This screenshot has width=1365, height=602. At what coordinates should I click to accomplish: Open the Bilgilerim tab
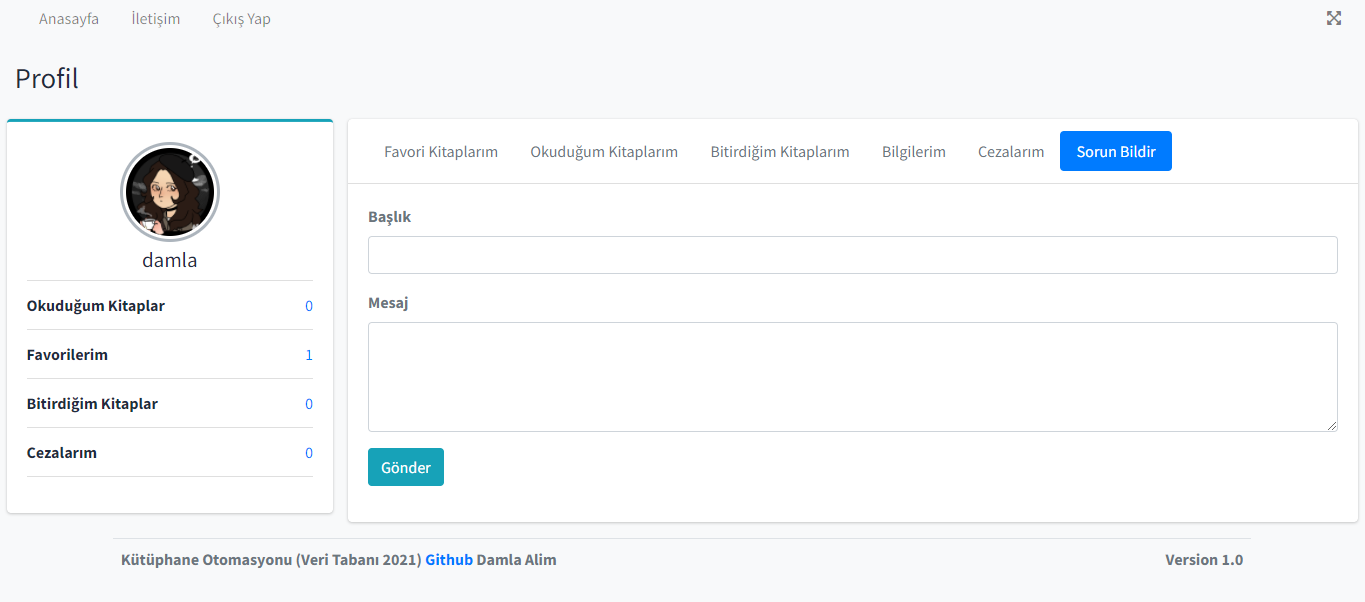pyautogui.click(x=913, y=151)
